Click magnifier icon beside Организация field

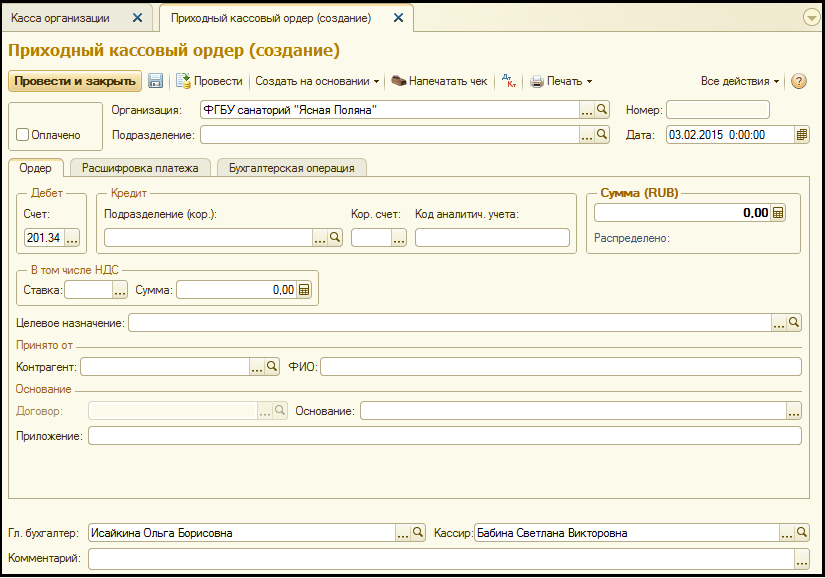pyautogui.click(x=602, y=110)
